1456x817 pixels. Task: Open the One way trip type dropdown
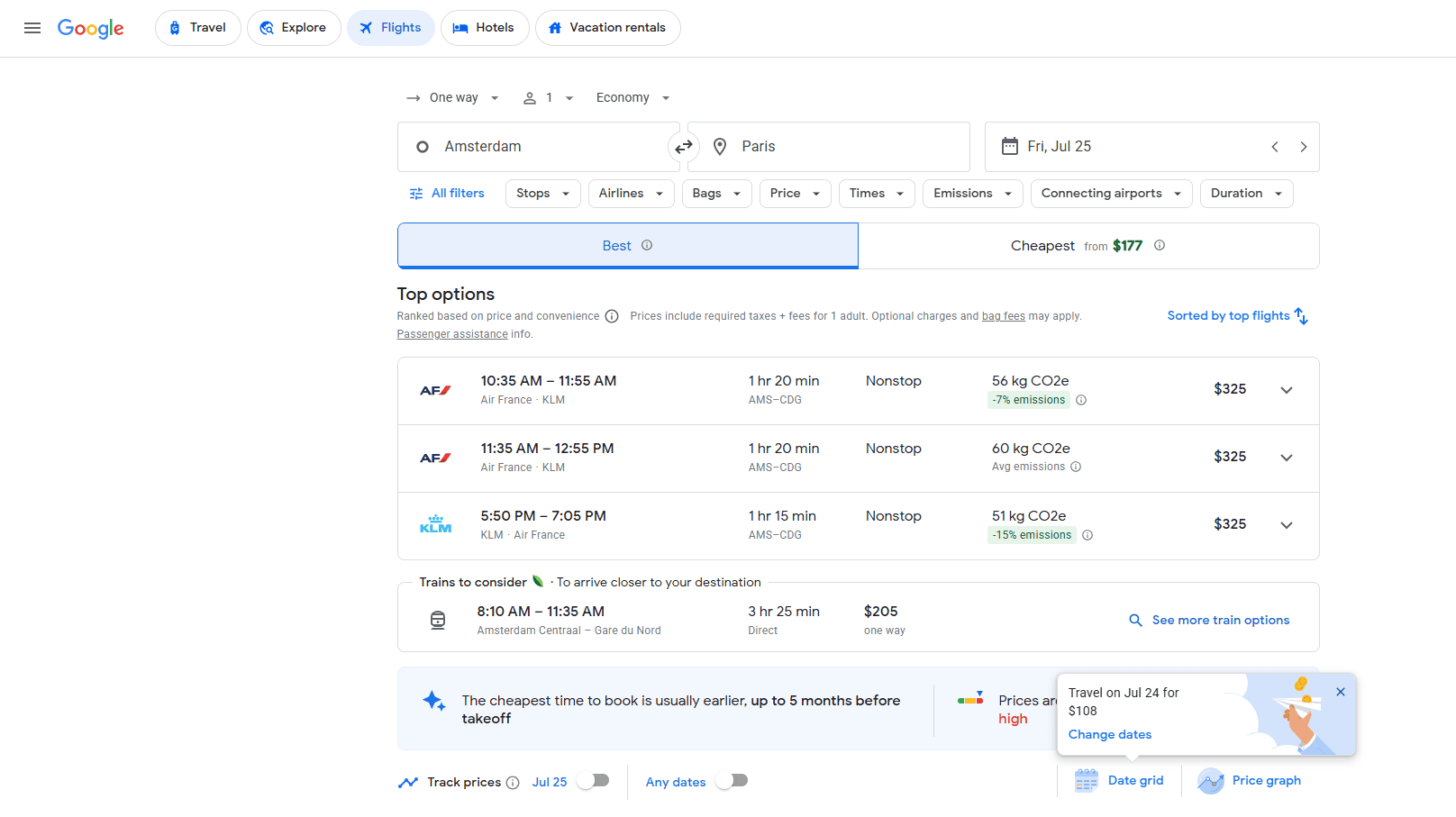[x=452, y=97]
